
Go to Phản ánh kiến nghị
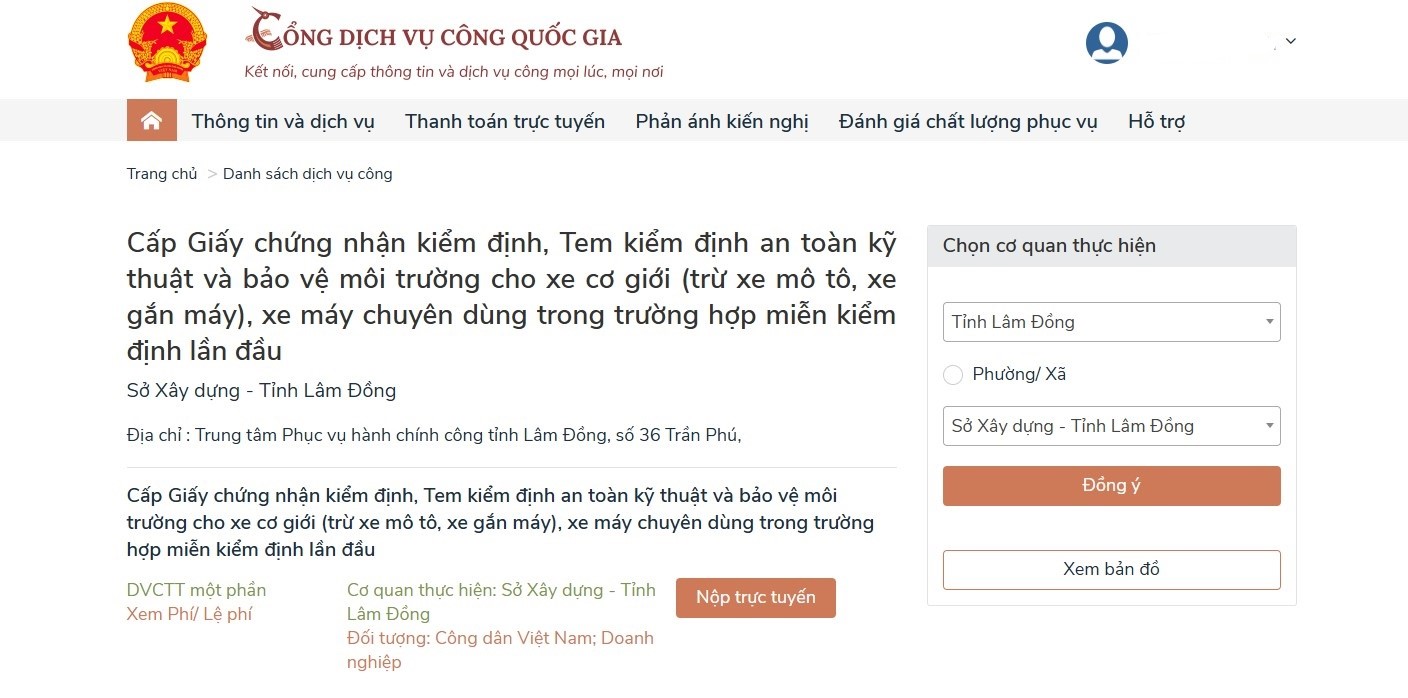pos(722,122)
